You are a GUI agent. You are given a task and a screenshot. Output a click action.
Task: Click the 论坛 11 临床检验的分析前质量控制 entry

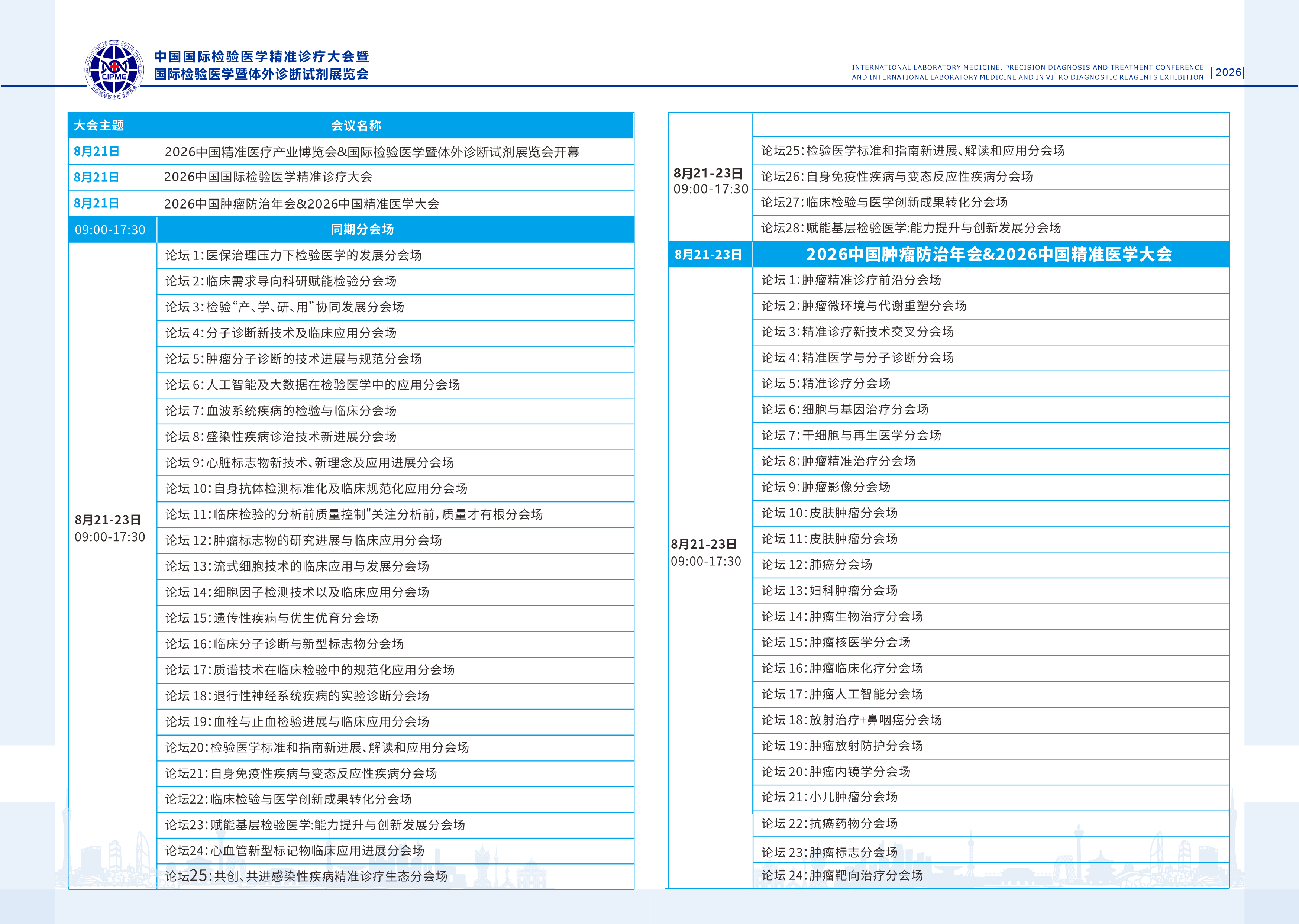tap(354, 515)
